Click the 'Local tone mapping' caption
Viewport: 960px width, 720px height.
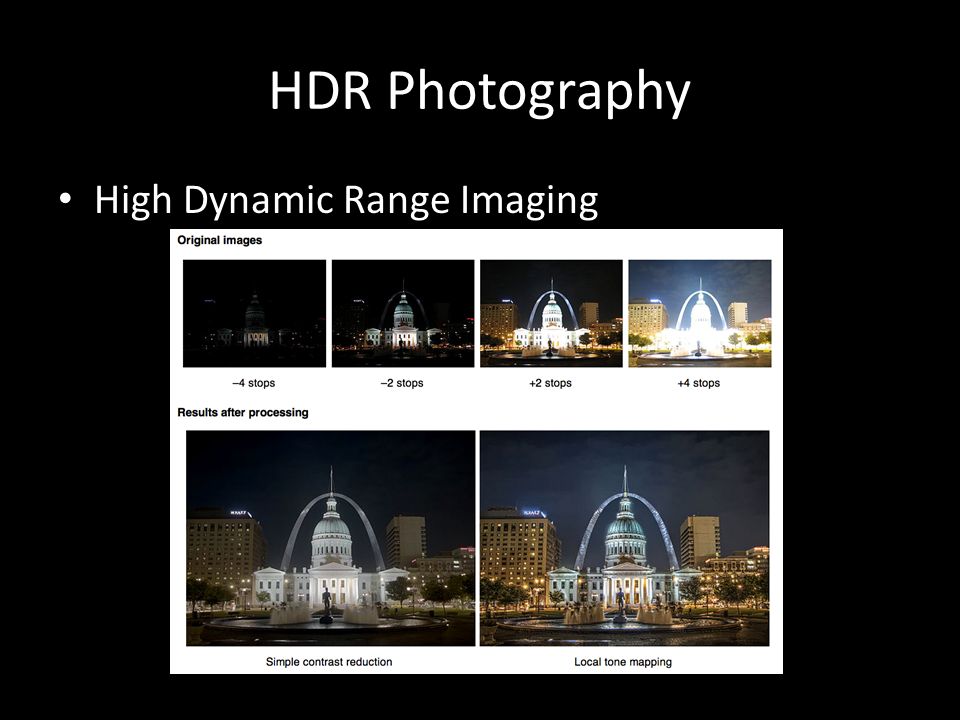coord(623,662)
